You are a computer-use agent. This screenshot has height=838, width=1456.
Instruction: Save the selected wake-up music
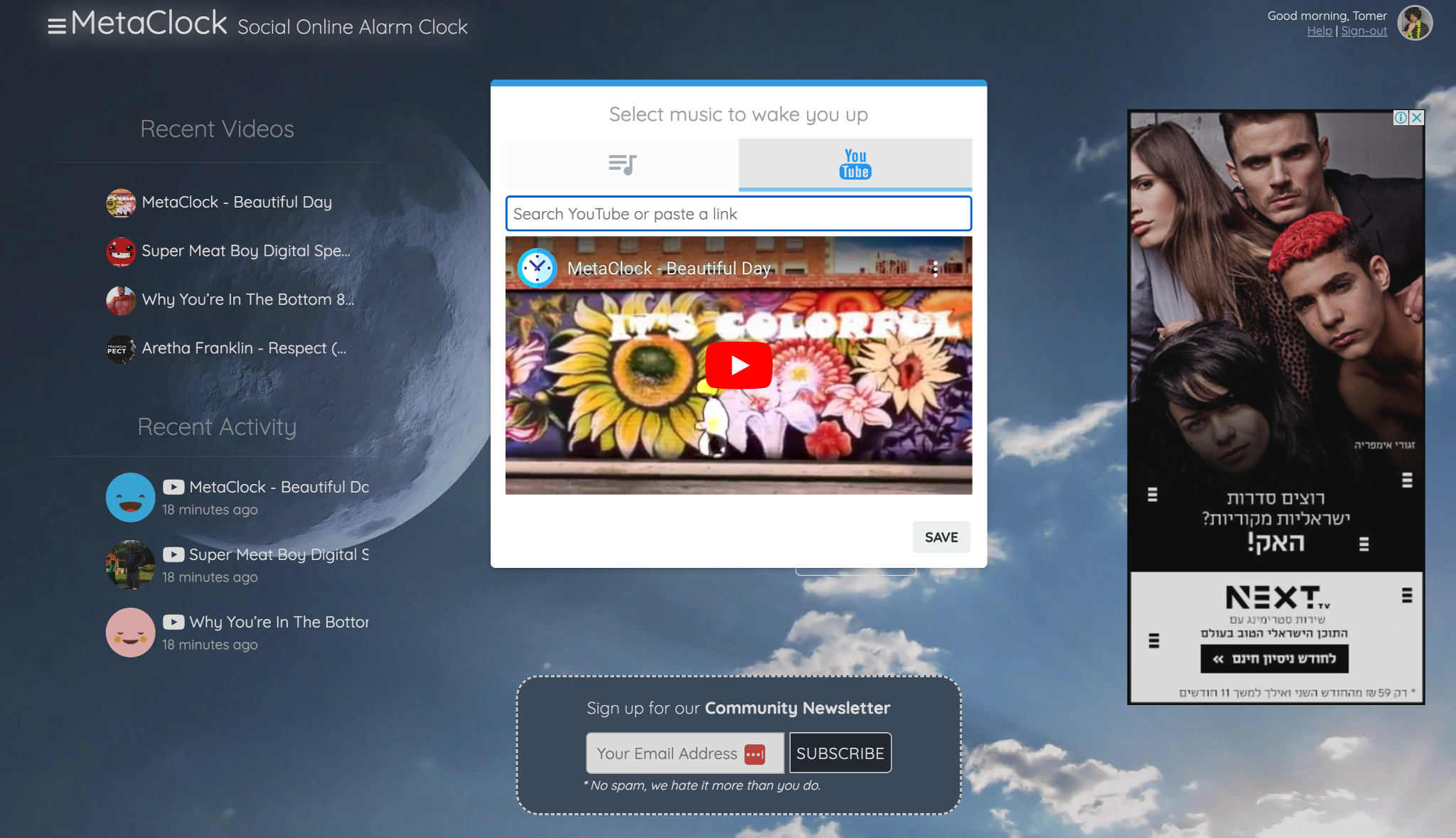click(941, 537)
